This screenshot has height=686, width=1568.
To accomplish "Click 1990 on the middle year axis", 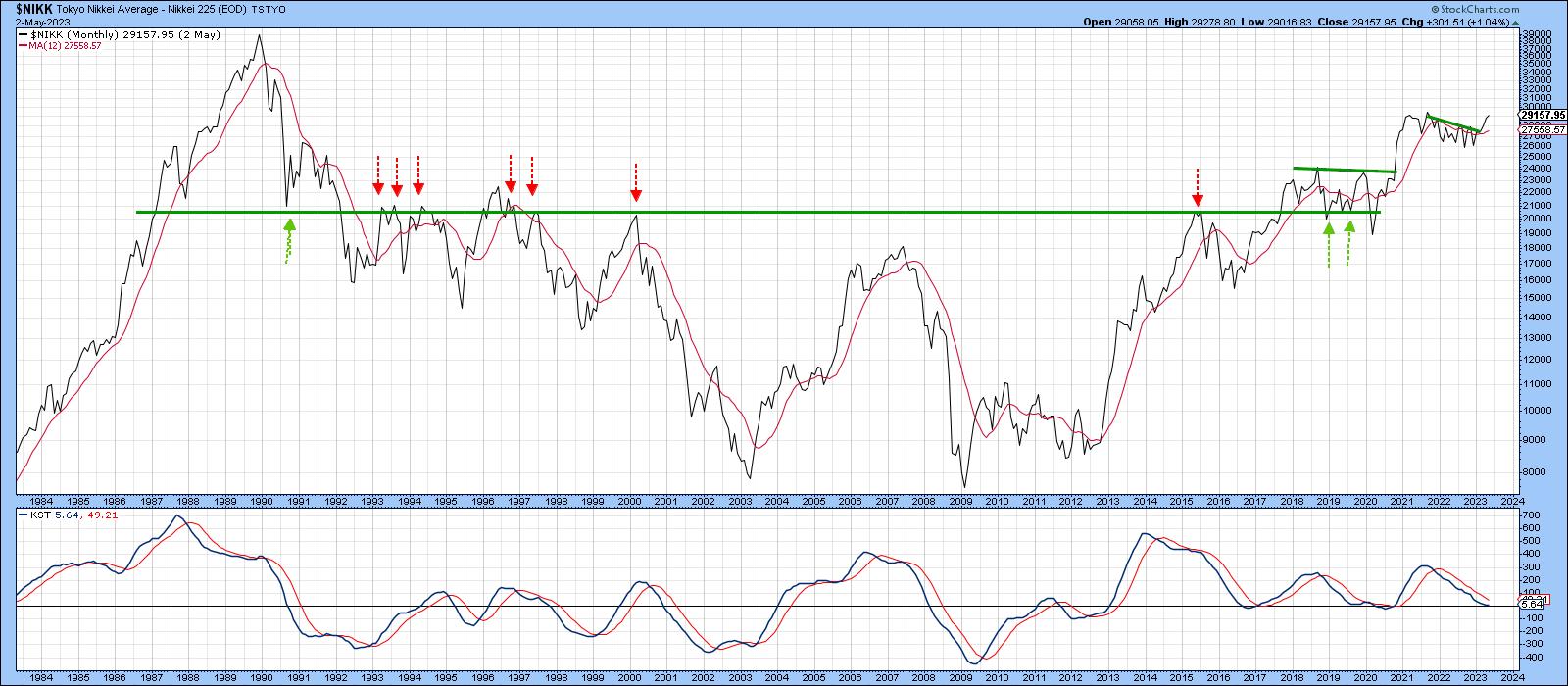I will pyautogui.click(x=262, y=501).
